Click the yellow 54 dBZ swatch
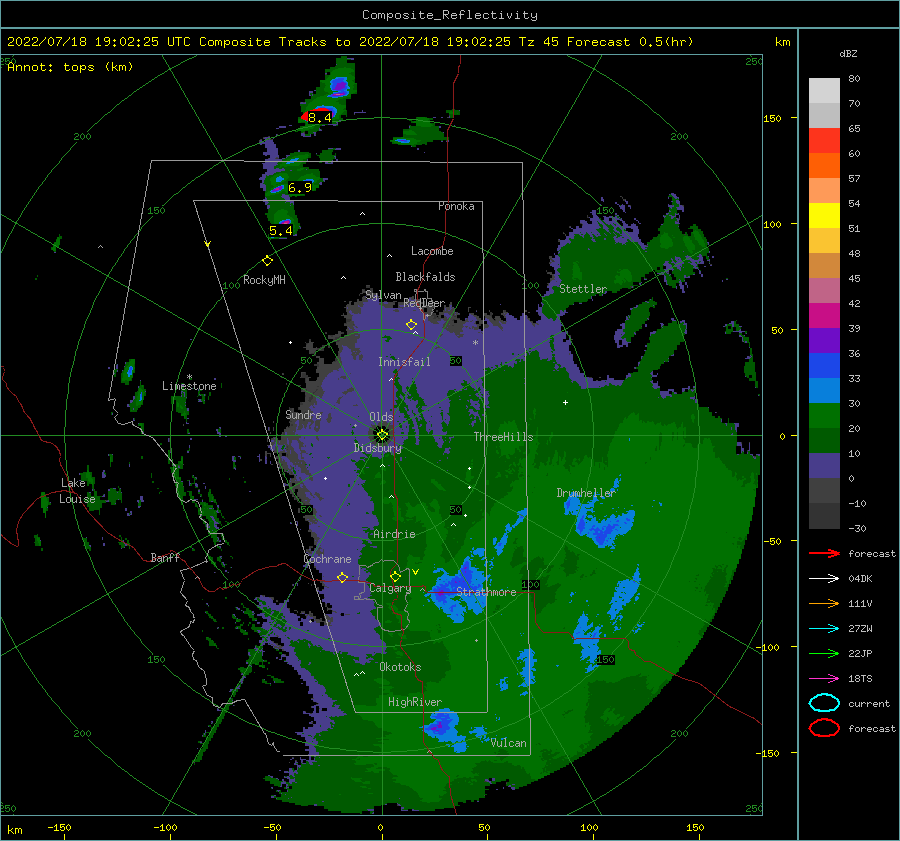 tap(824, 215)
